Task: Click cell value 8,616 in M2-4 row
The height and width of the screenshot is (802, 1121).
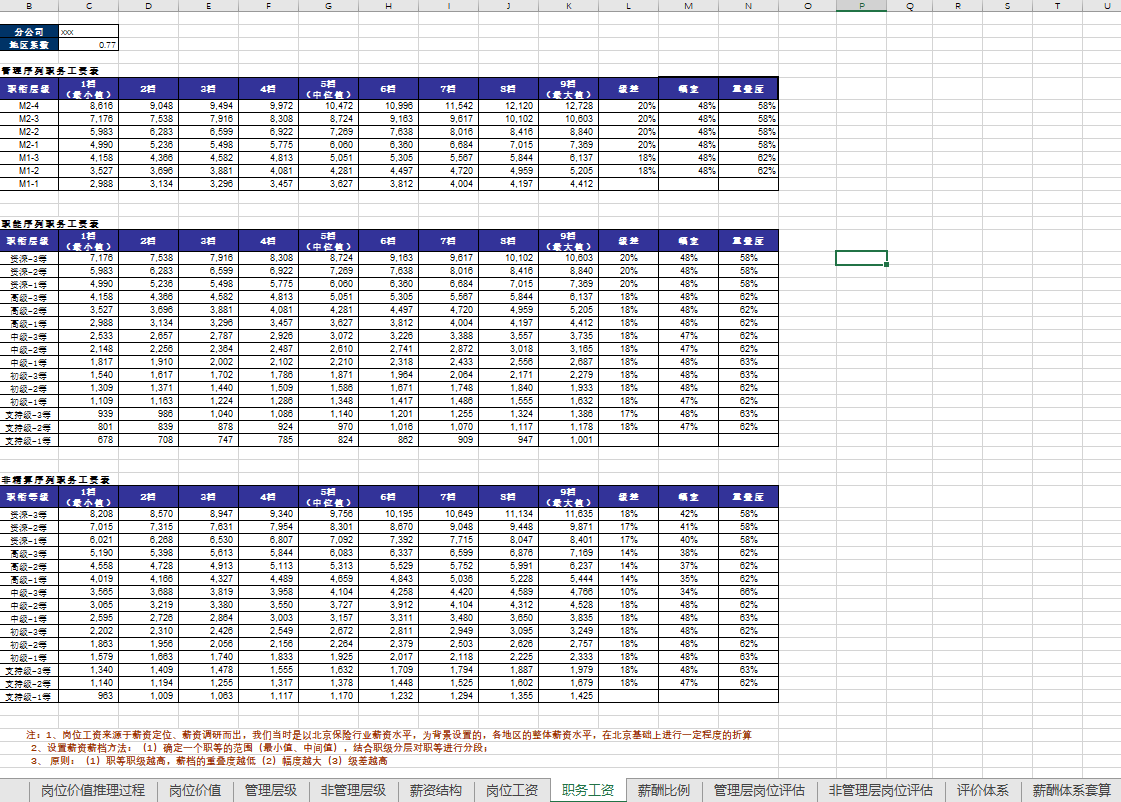Action: click(x=89, y=106)
